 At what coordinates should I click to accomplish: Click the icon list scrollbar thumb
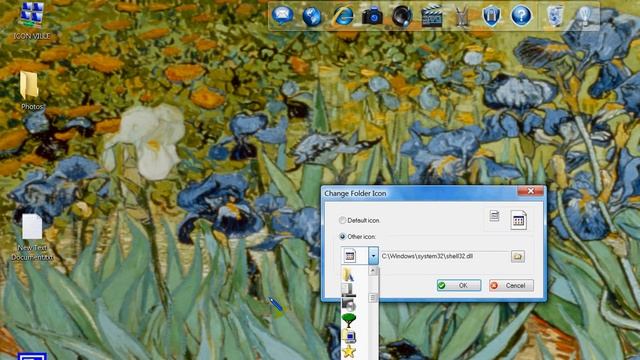pos(373,298)
